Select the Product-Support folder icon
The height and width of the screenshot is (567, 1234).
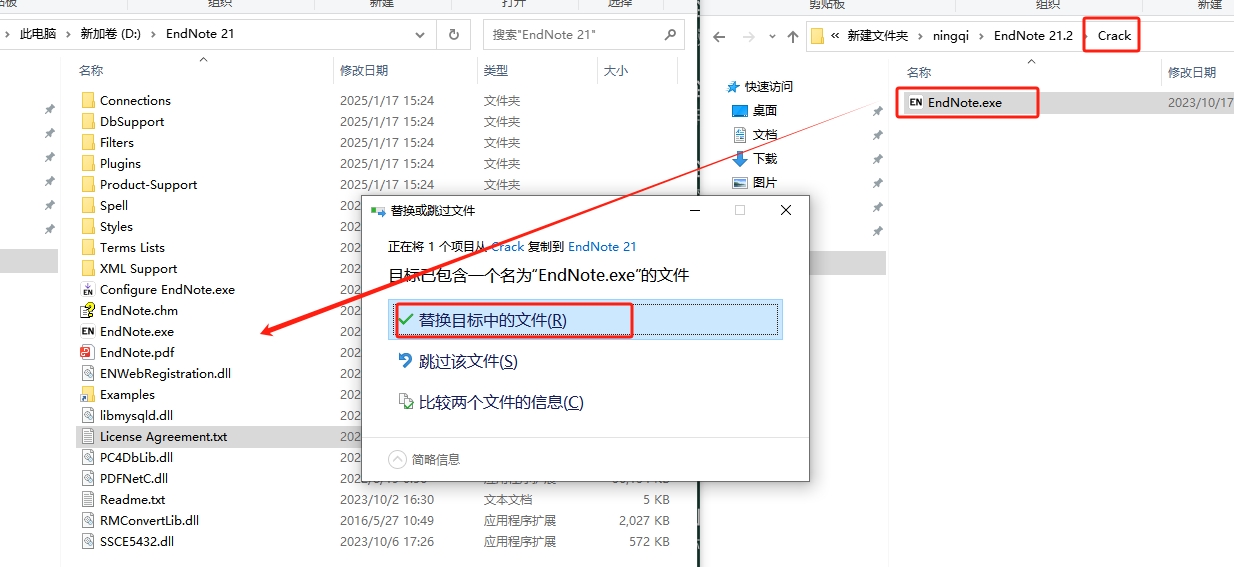click(x=87, y=184)
